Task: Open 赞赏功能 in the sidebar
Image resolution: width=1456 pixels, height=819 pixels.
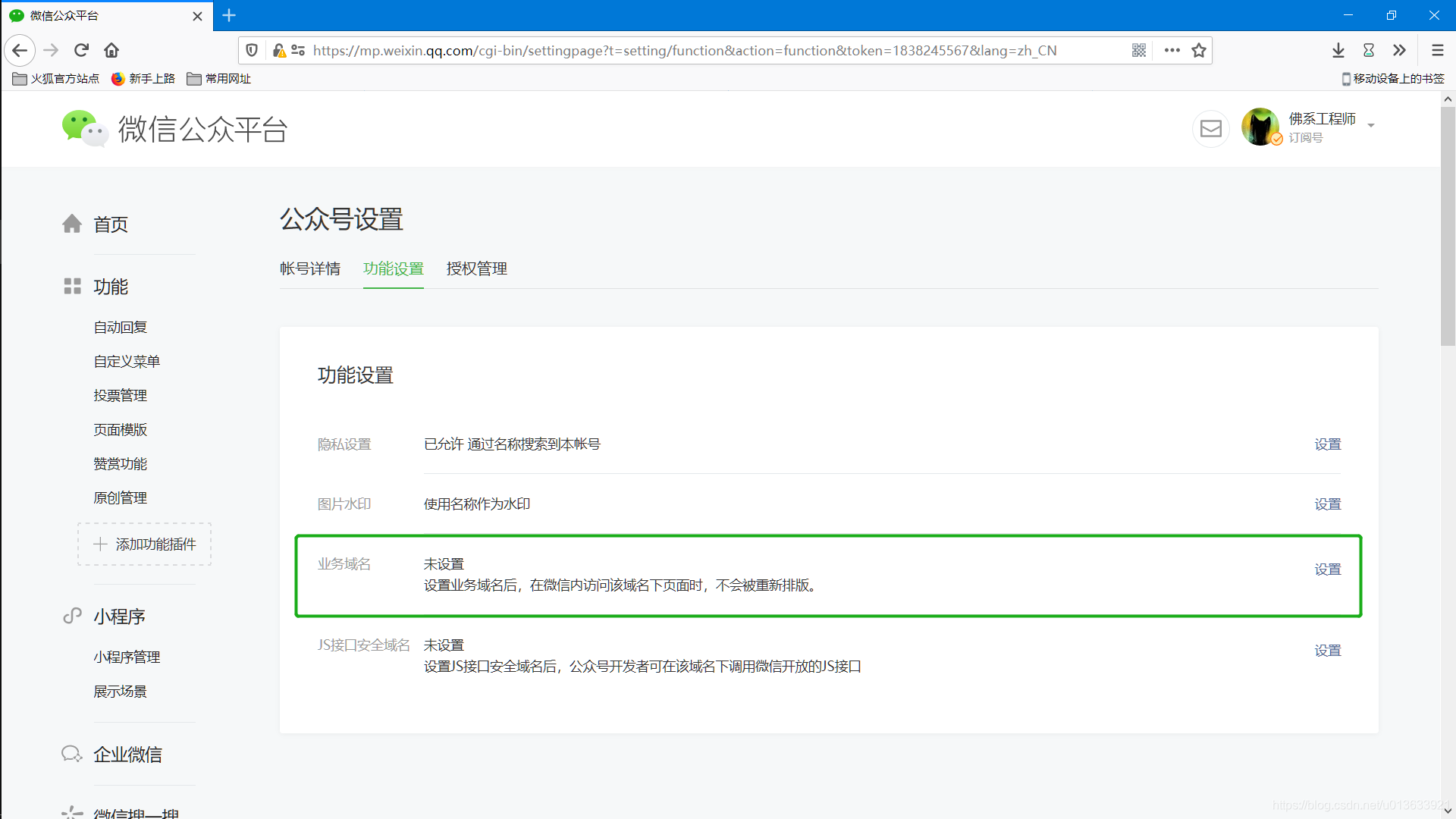Action: [120, 463]
